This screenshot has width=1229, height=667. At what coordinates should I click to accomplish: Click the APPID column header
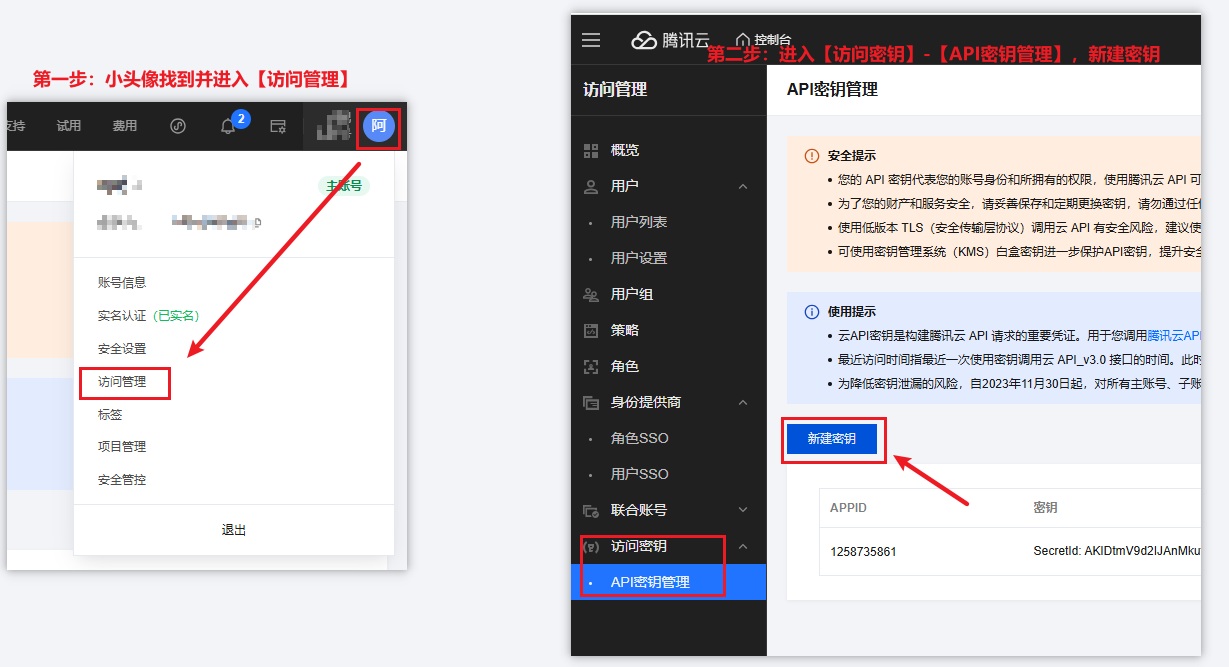pyautogui.click(x=848, y=508)
